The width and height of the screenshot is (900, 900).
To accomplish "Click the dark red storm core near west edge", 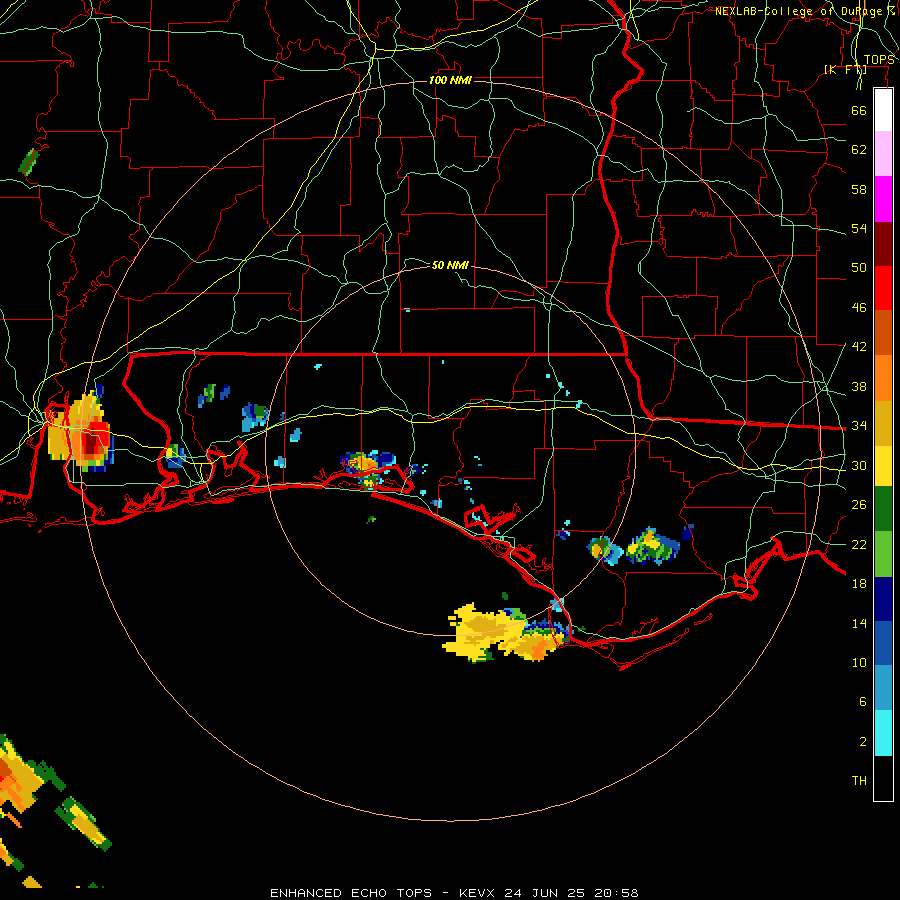I will pos(91,446).
